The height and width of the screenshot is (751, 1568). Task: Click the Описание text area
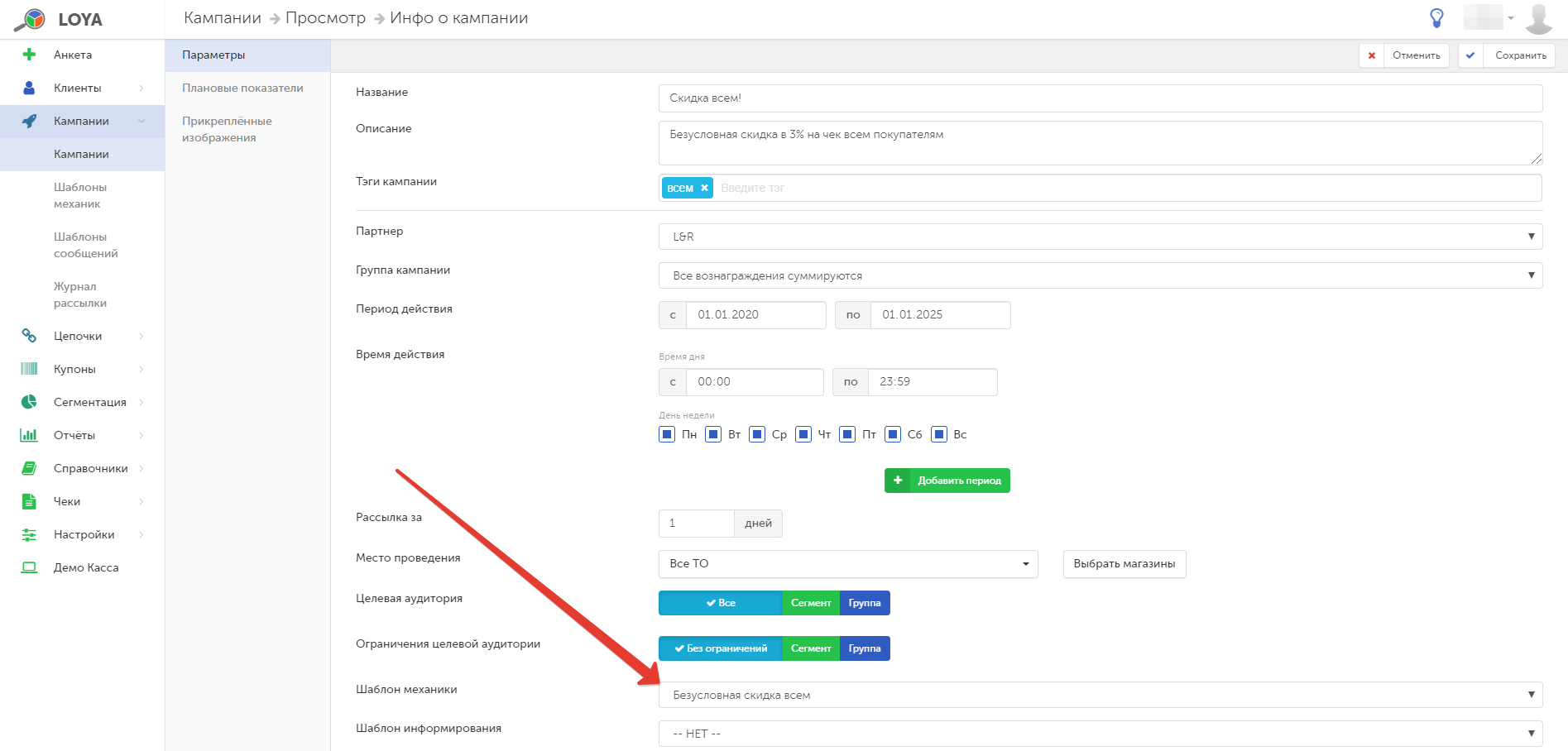coord(1100,143)
